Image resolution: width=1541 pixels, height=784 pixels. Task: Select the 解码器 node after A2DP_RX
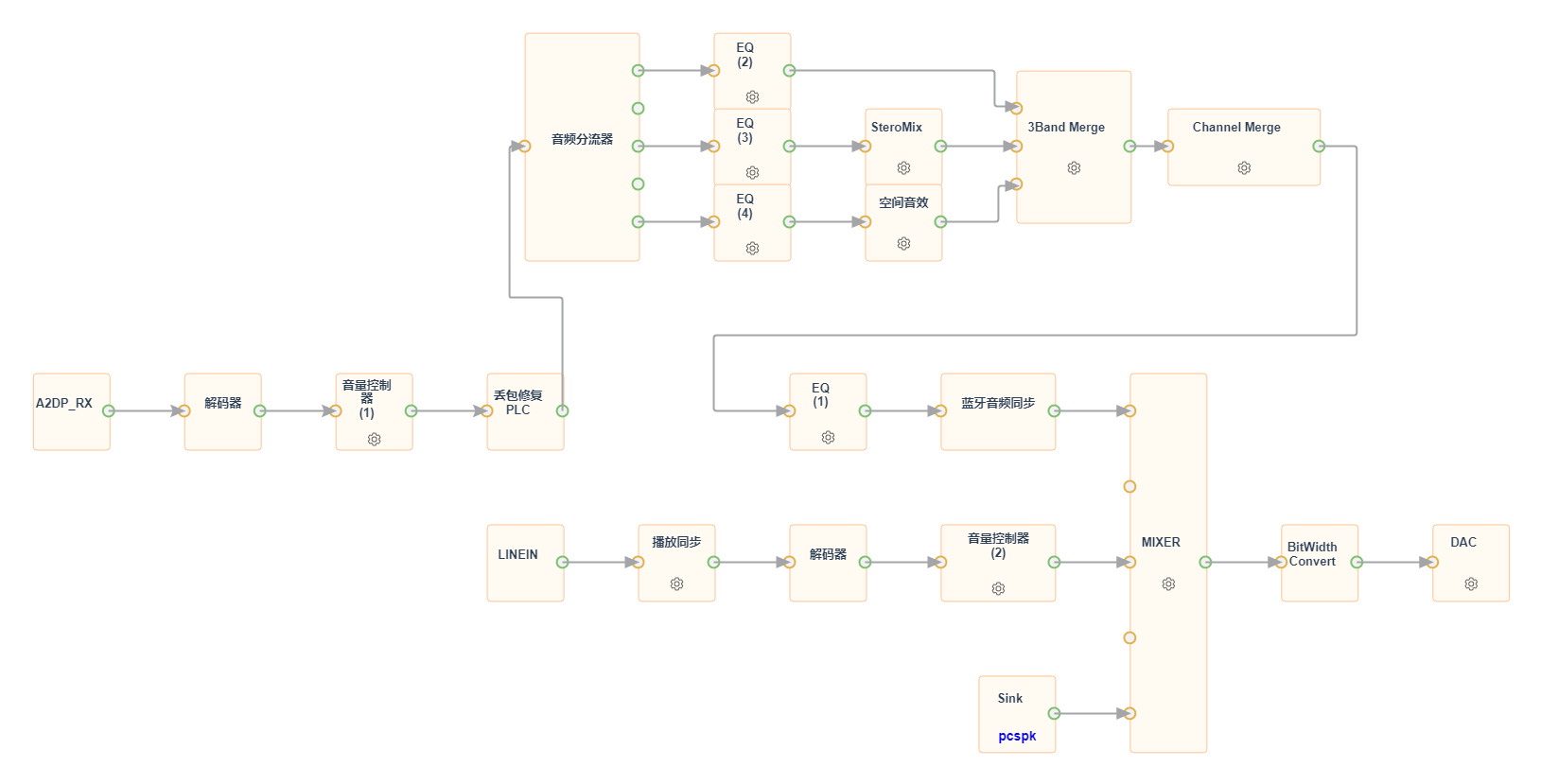(223, 411)
